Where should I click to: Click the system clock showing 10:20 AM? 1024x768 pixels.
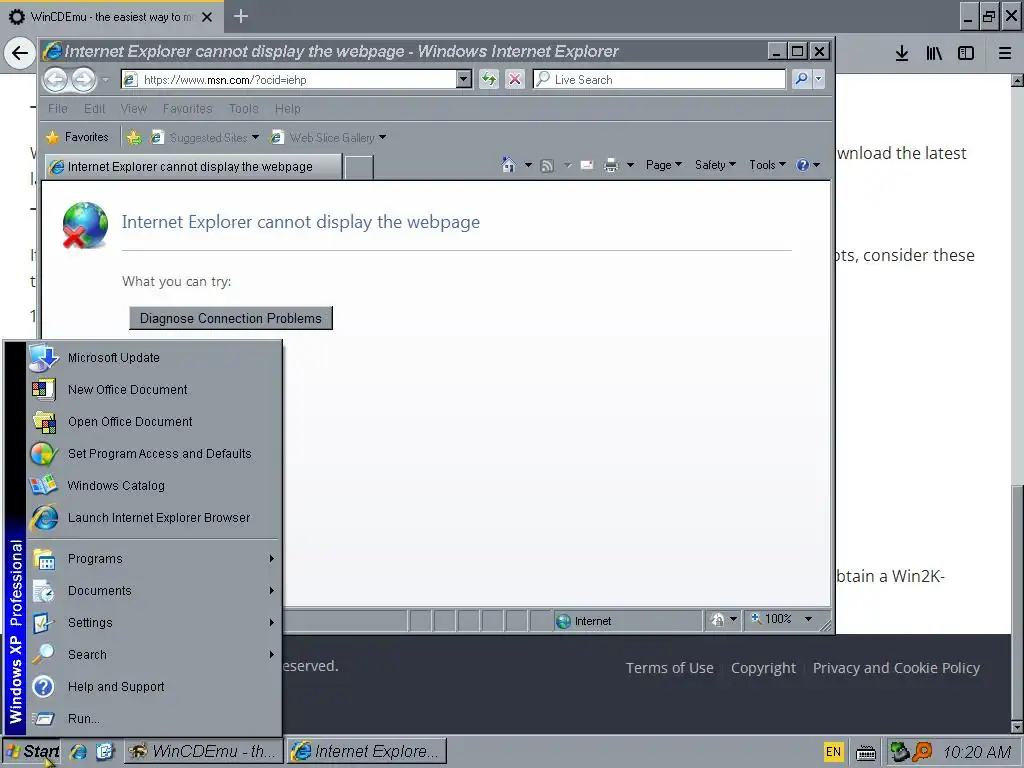coord(977,752)
